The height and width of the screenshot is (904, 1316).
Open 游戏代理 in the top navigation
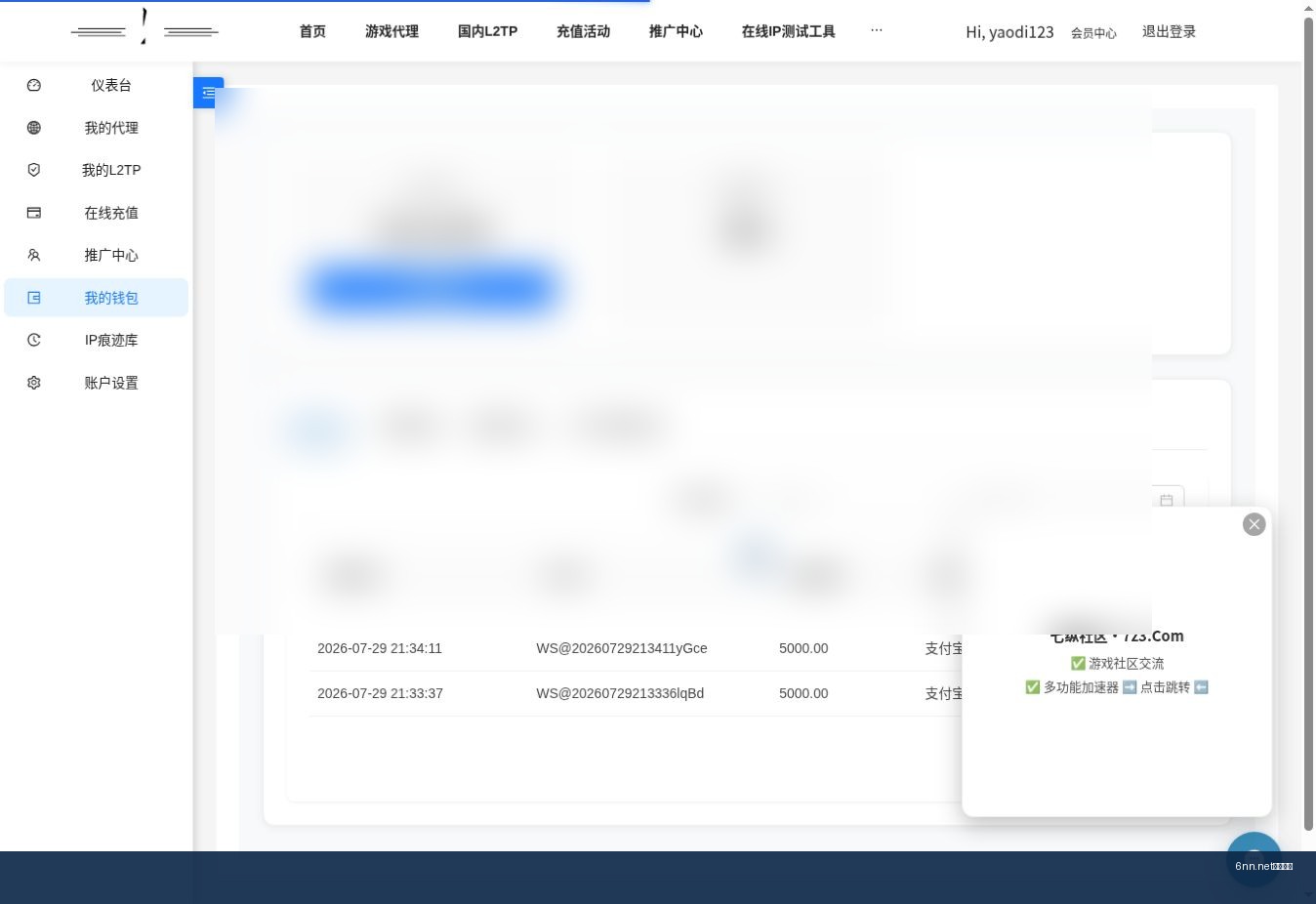[391, 31]
